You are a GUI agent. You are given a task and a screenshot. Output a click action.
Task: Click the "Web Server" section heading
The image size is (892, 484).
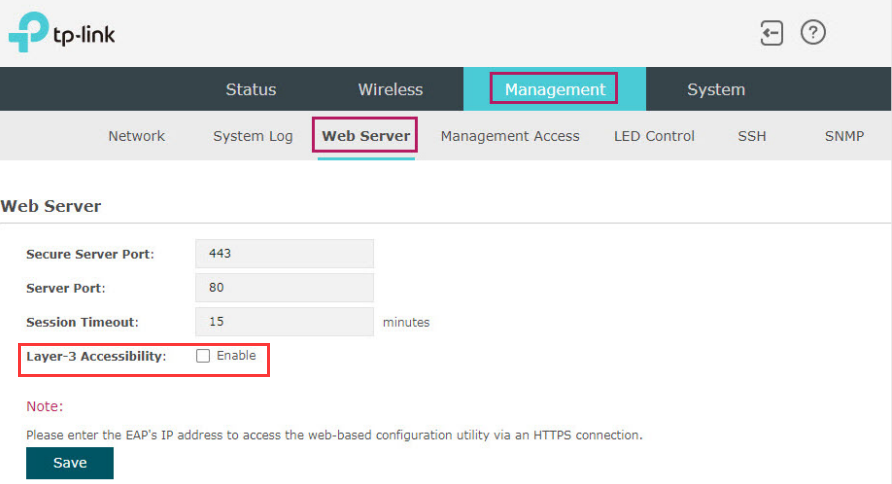coord(51,206)
